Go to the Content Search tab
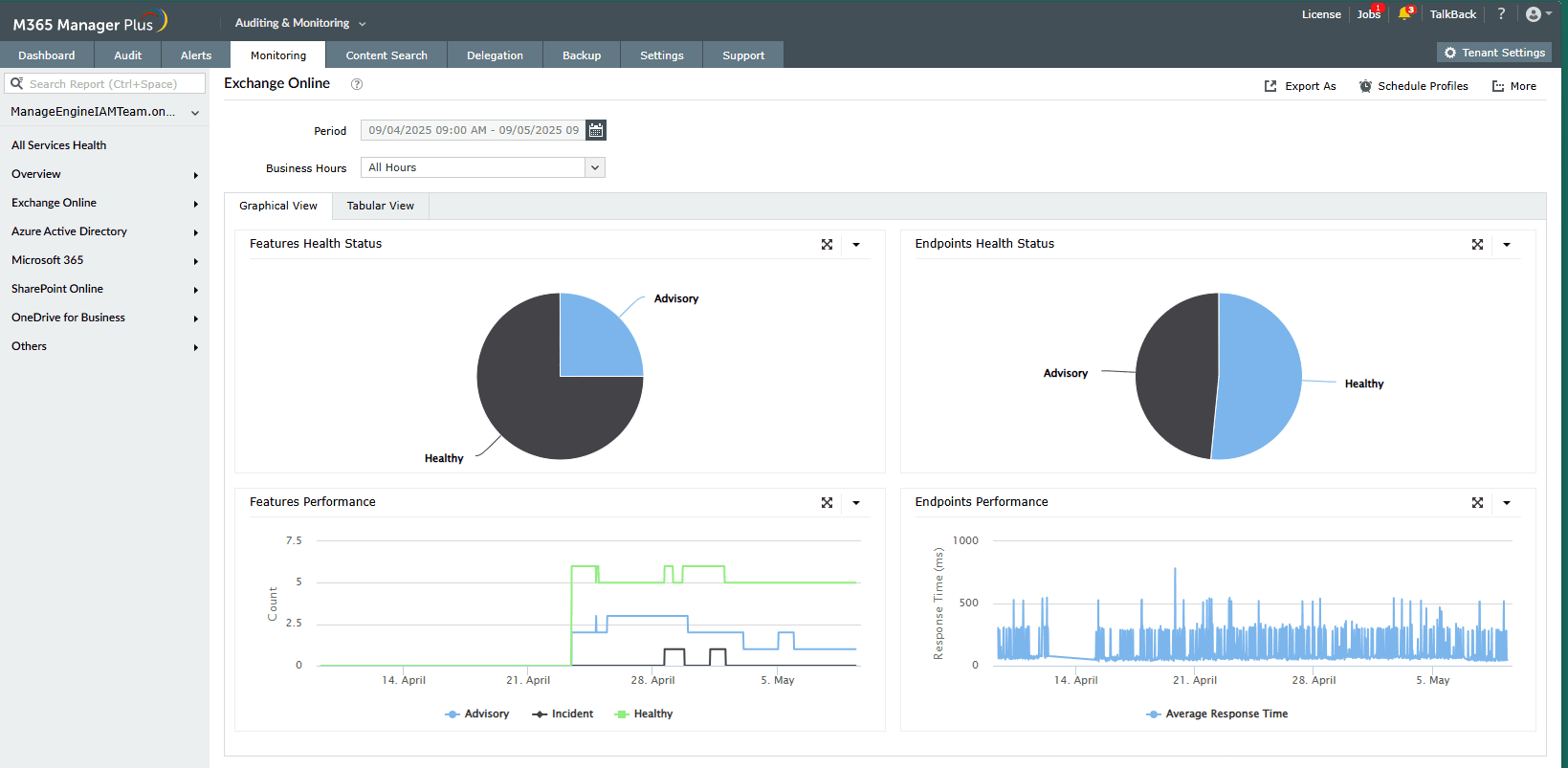Image resolution: width=1568 pixels, height=768 pixels. pyautogui.click(x=386, y=55)
